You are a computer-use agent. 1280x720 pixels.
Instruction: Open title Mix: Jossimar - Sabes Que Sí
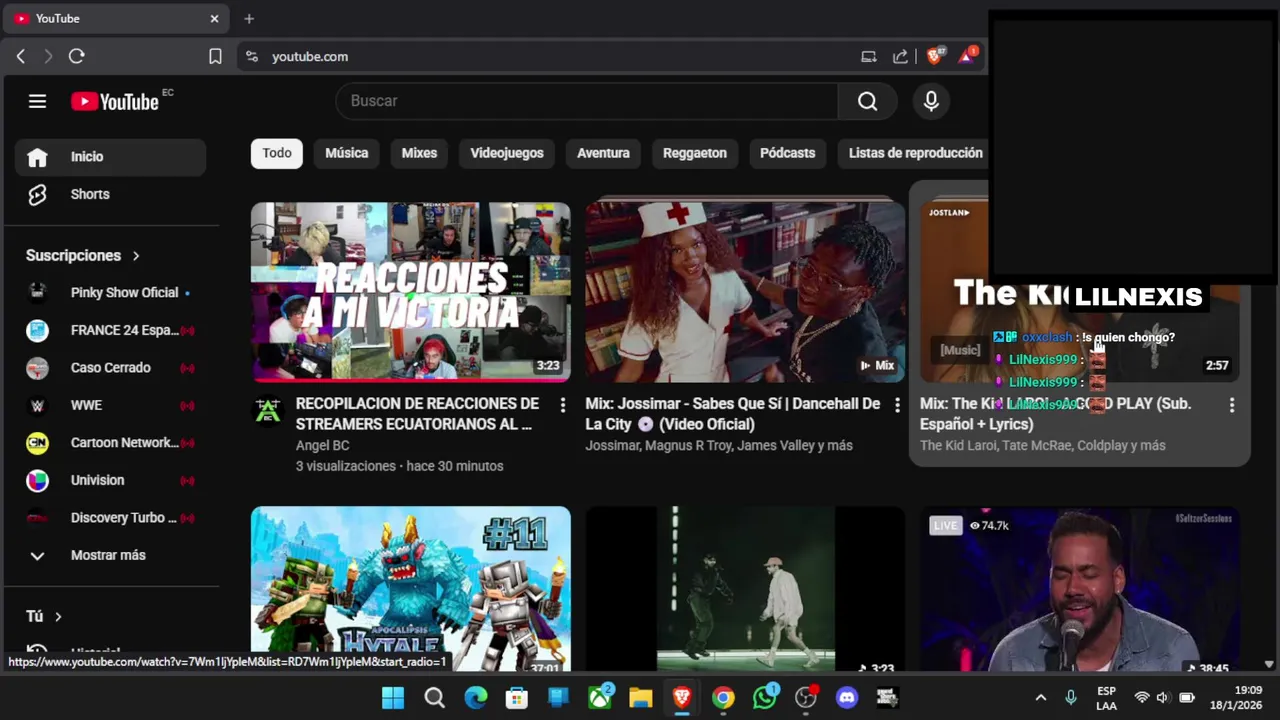pos(733,414)
